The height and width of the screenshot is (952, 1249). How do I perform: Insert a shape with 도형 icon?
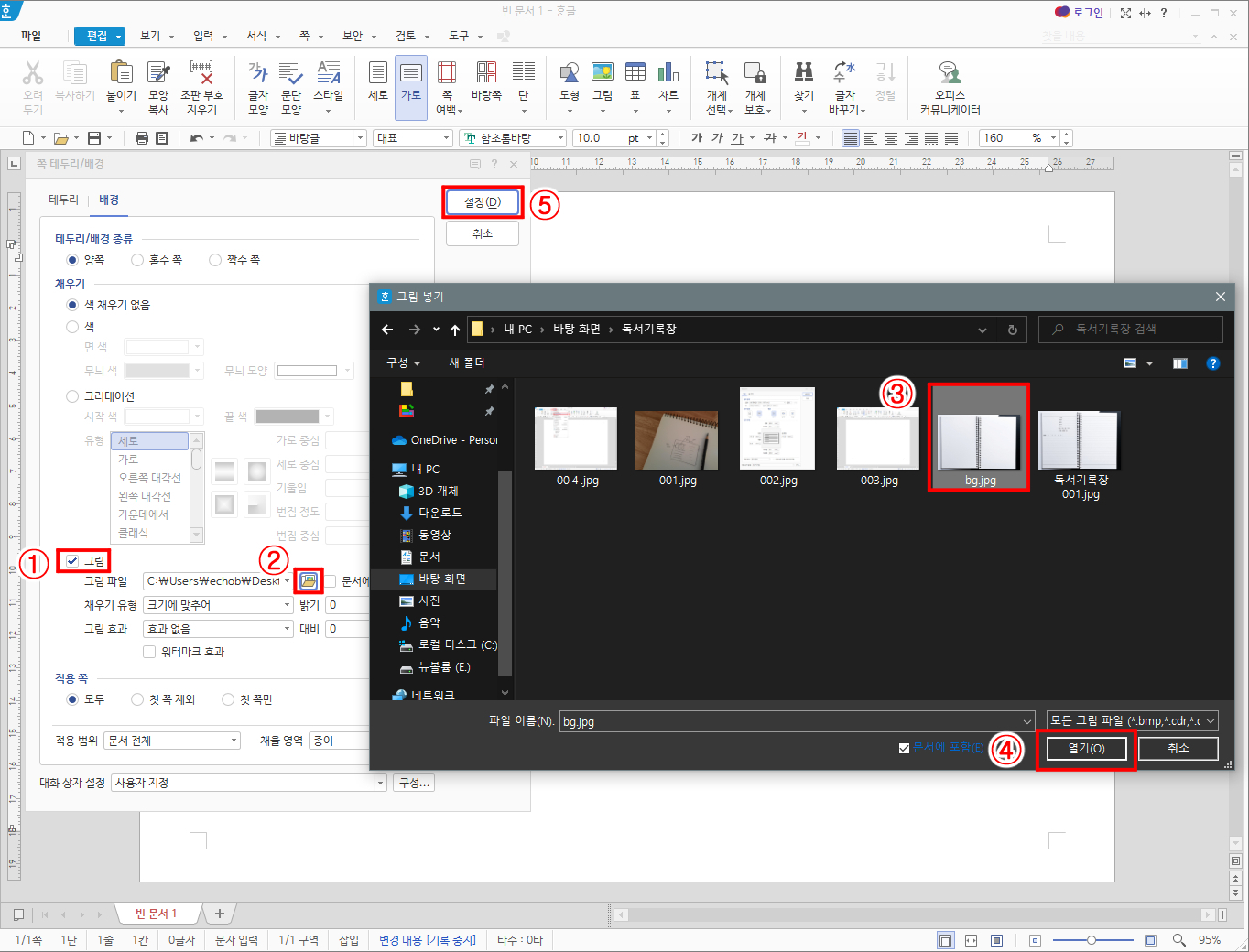pos(570,73)
